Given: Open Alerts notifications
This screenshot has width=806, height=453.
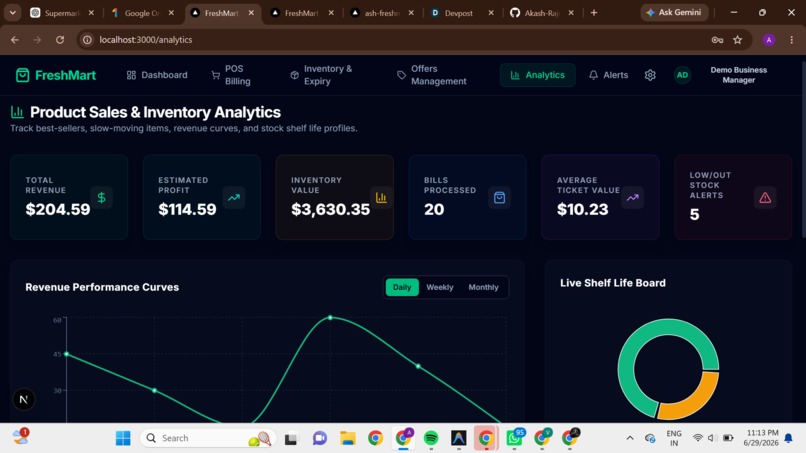Looking at the screenshot, I should [x=609, y=75].
